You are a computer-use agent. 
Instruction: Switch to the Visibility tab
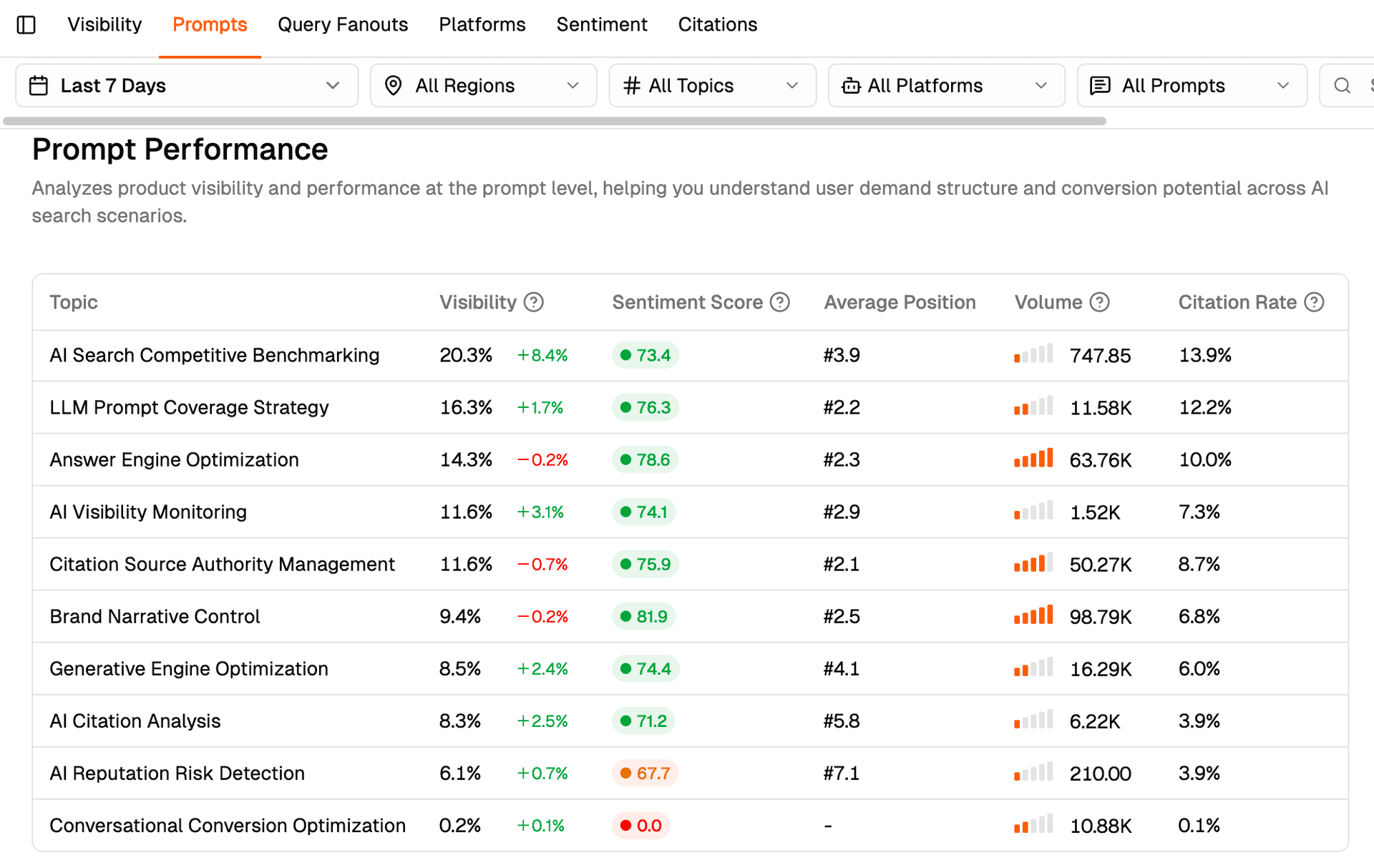[x=104, y=25]
